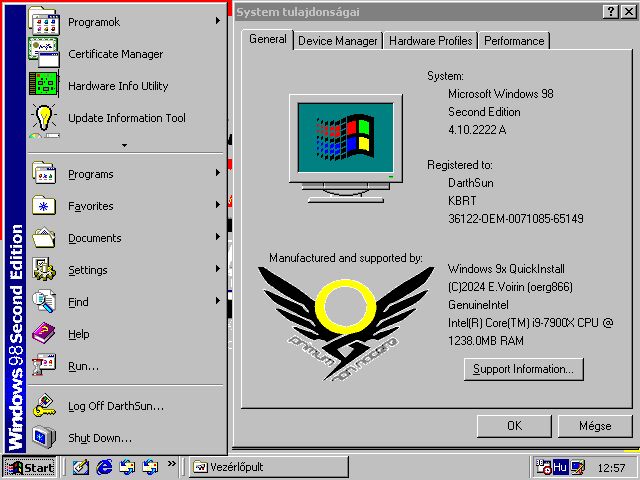Choose Log Off DarthSun... entry
640x480 pixels.
[127, 406]
